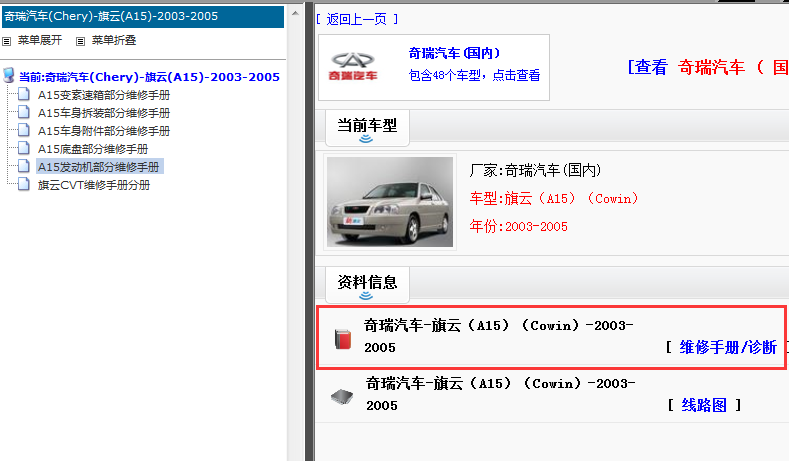This screenshot has width=789, height=461.
Task: Click the Cowin car photo thumbnail
Action: (390, 202)
